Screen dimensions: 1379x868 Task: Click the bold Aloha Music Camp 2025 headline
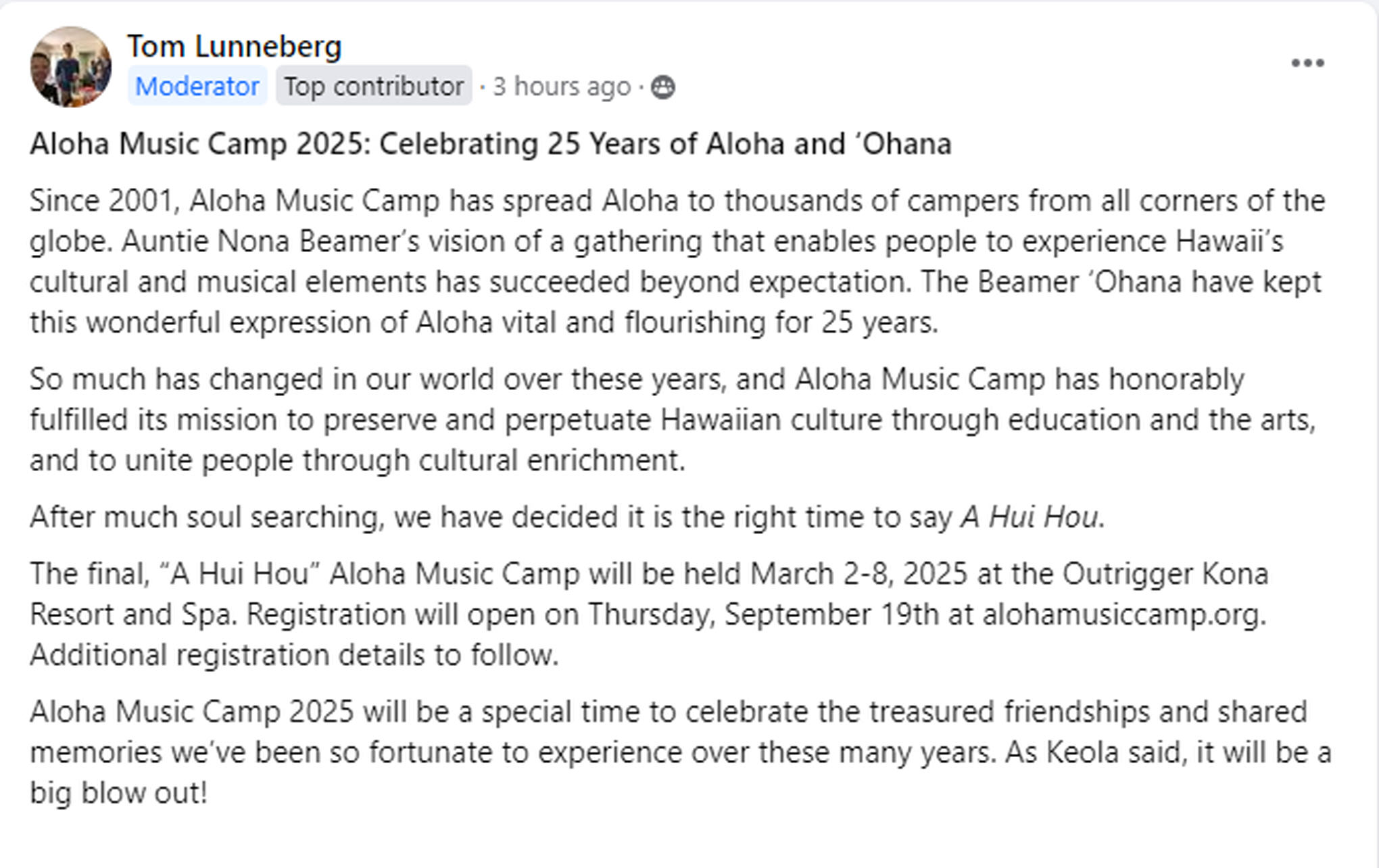point(490,144)
